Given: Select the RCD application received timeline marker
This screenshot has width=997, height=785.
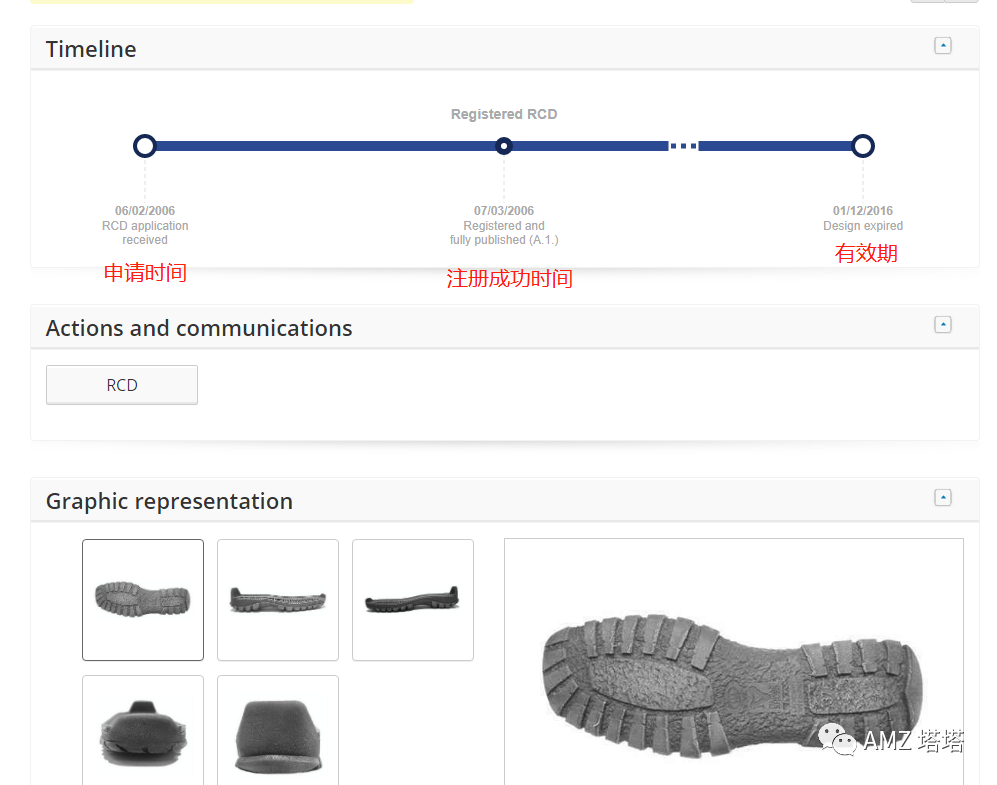Looking at the screenshot, I should pyautogui.click(x=145, y=146).
